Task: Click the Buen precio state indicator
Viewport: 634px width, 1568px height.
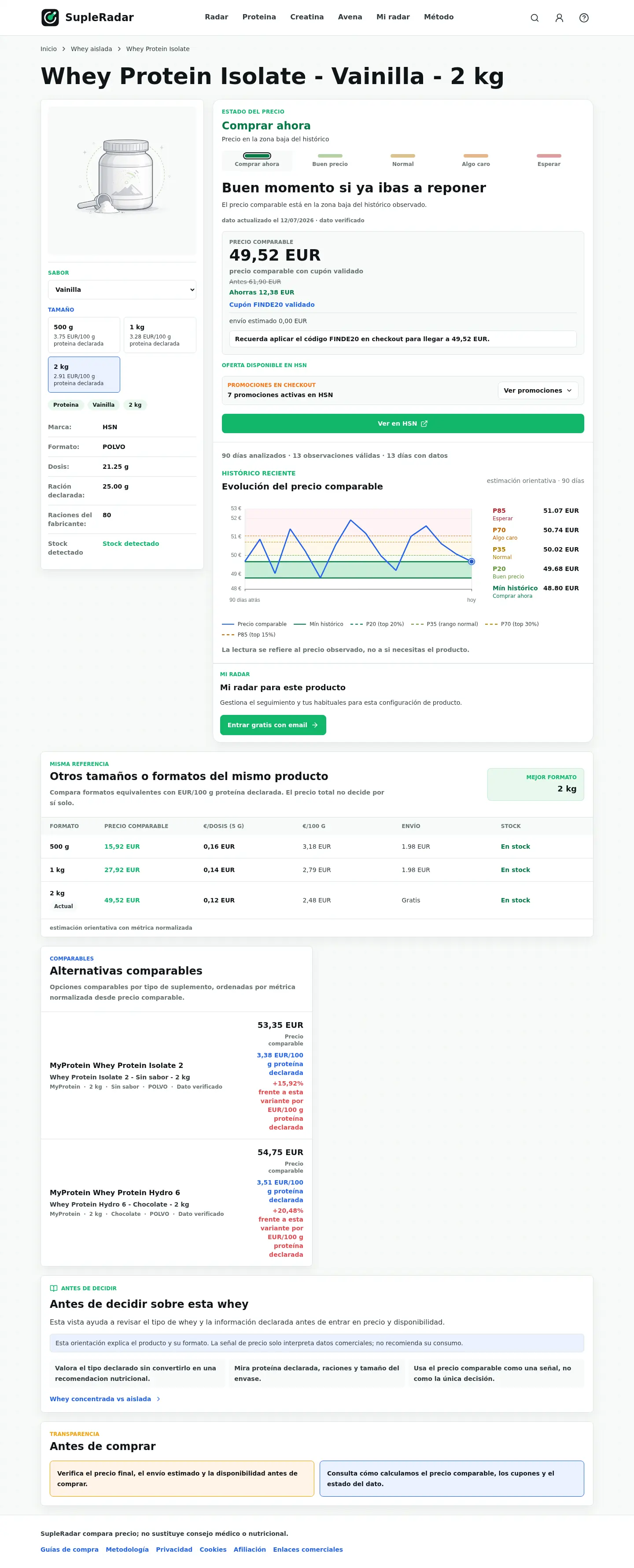Action: pos(330,160)
